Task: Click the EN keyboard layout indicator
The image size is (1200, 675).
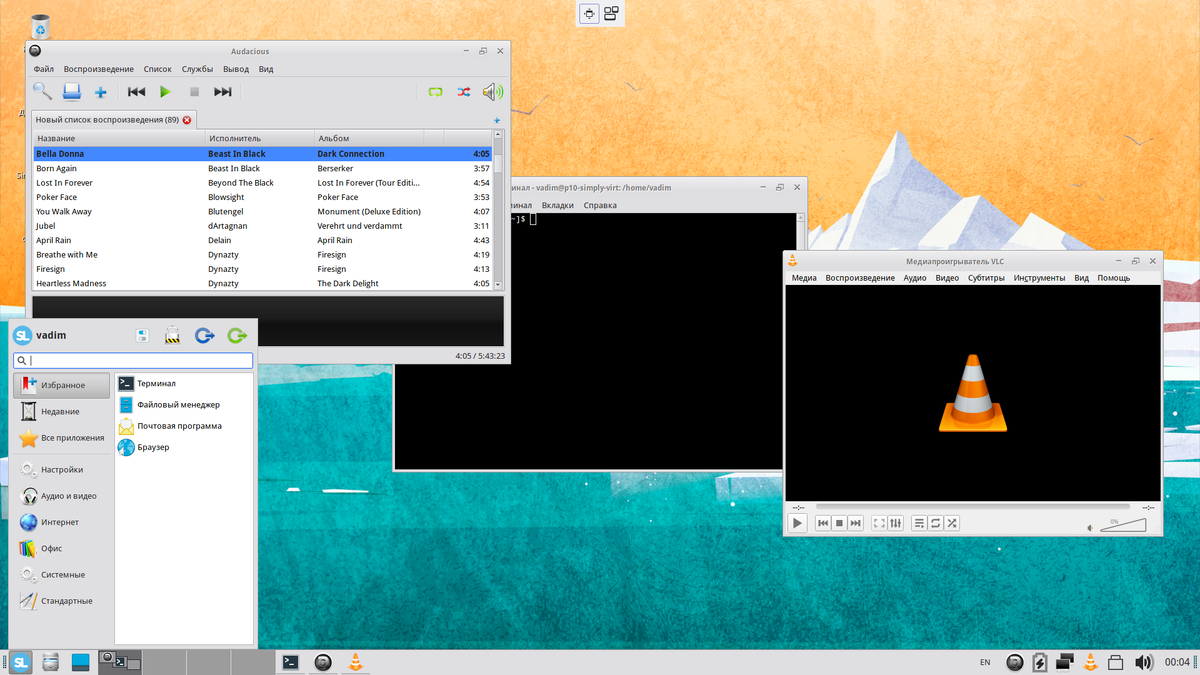Action: [985, 662]
